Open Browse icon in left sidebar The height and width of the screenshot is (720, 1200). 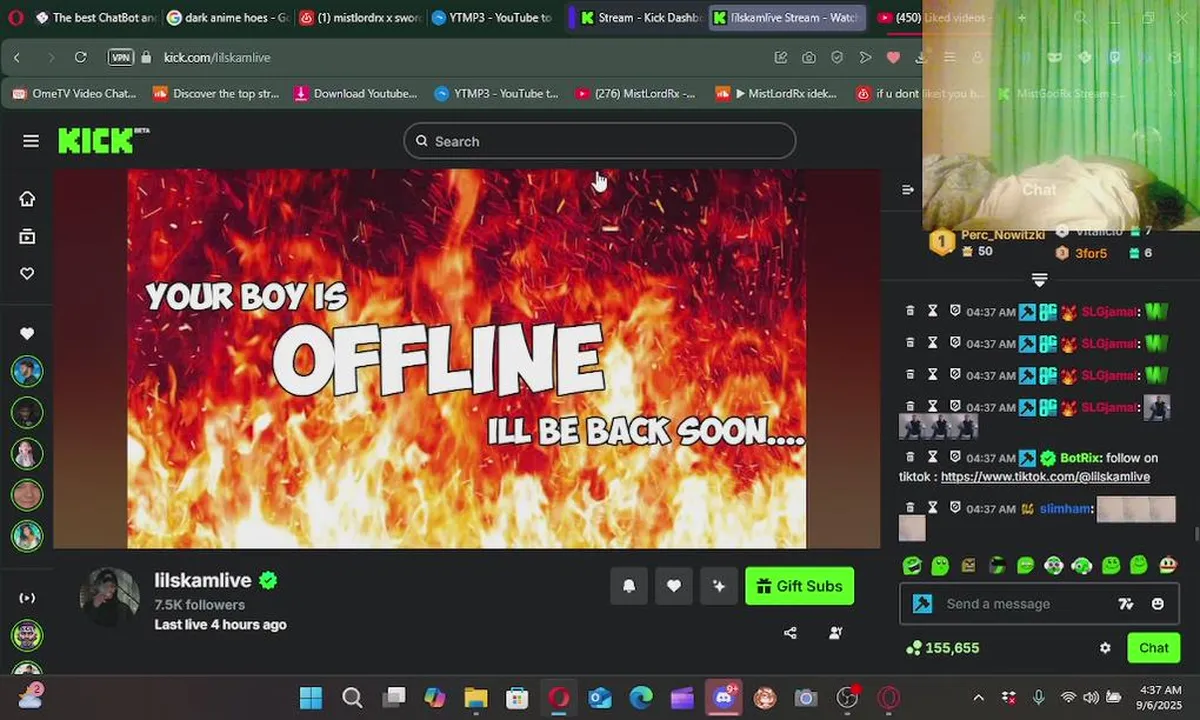[27, 236]
